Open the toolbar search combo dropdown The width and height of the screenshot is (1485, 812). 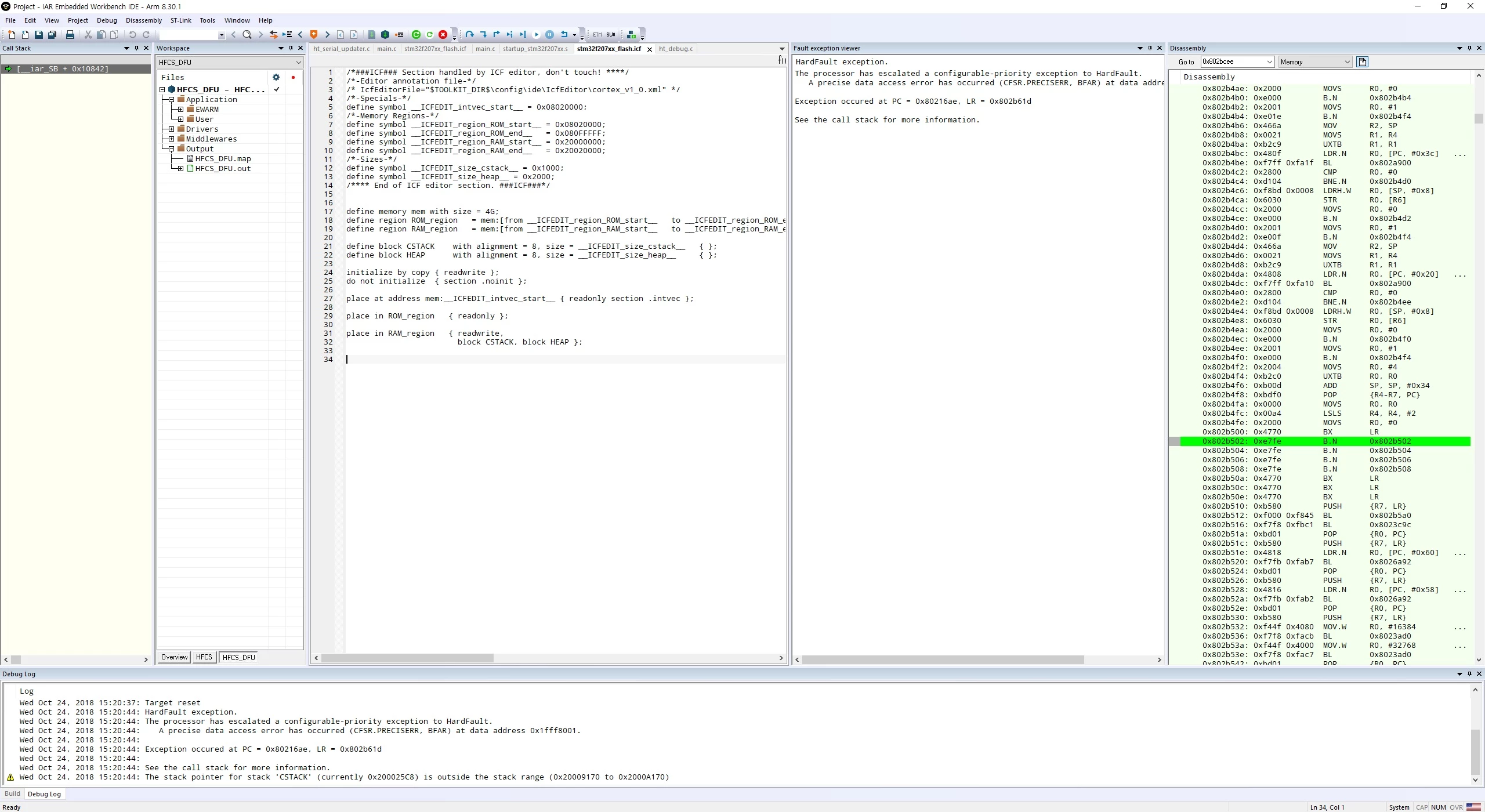click(222, 35)
